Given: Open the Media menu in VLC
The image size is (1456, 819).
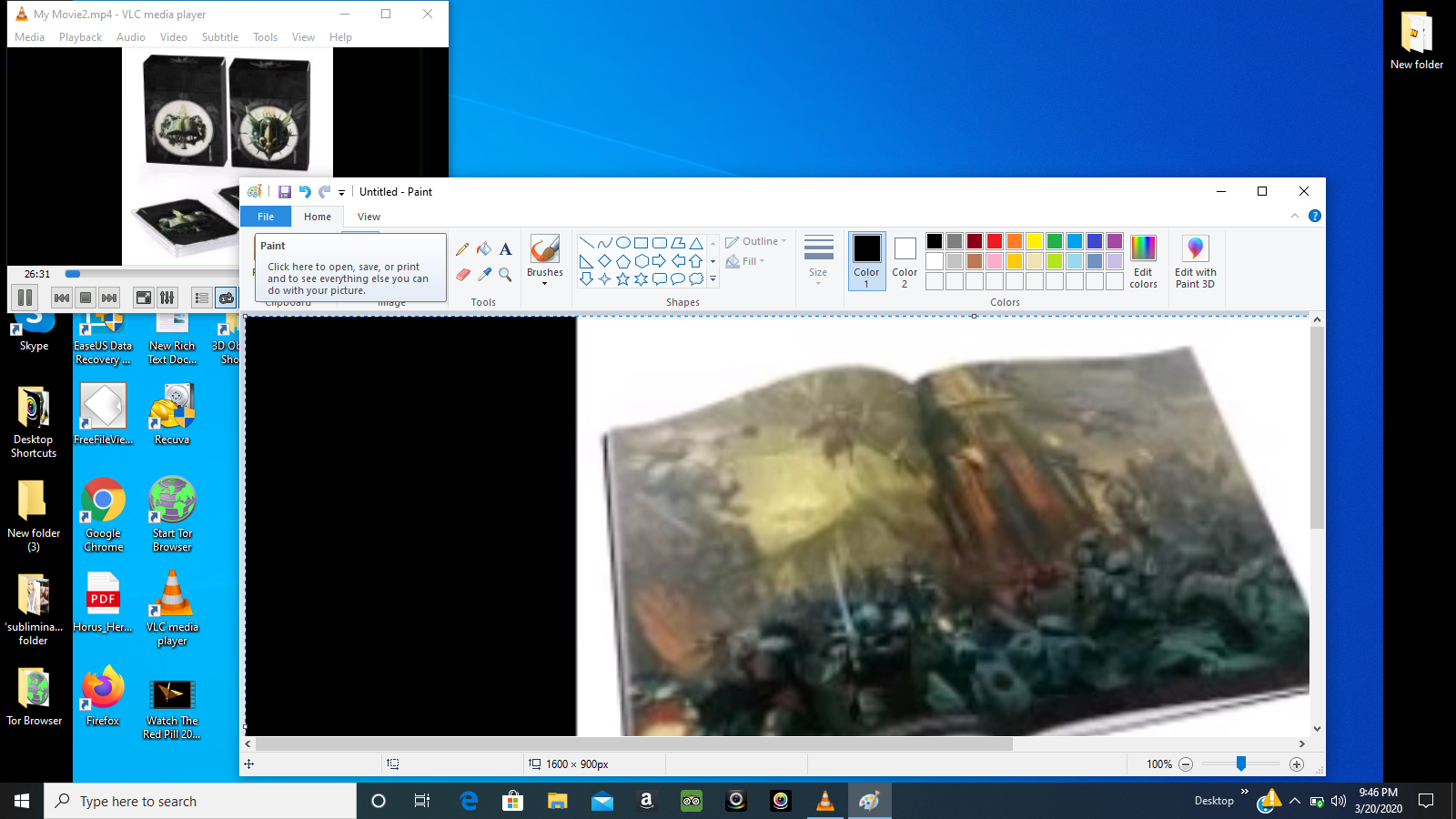Looking at the screenshot, I should click(29, 37).
